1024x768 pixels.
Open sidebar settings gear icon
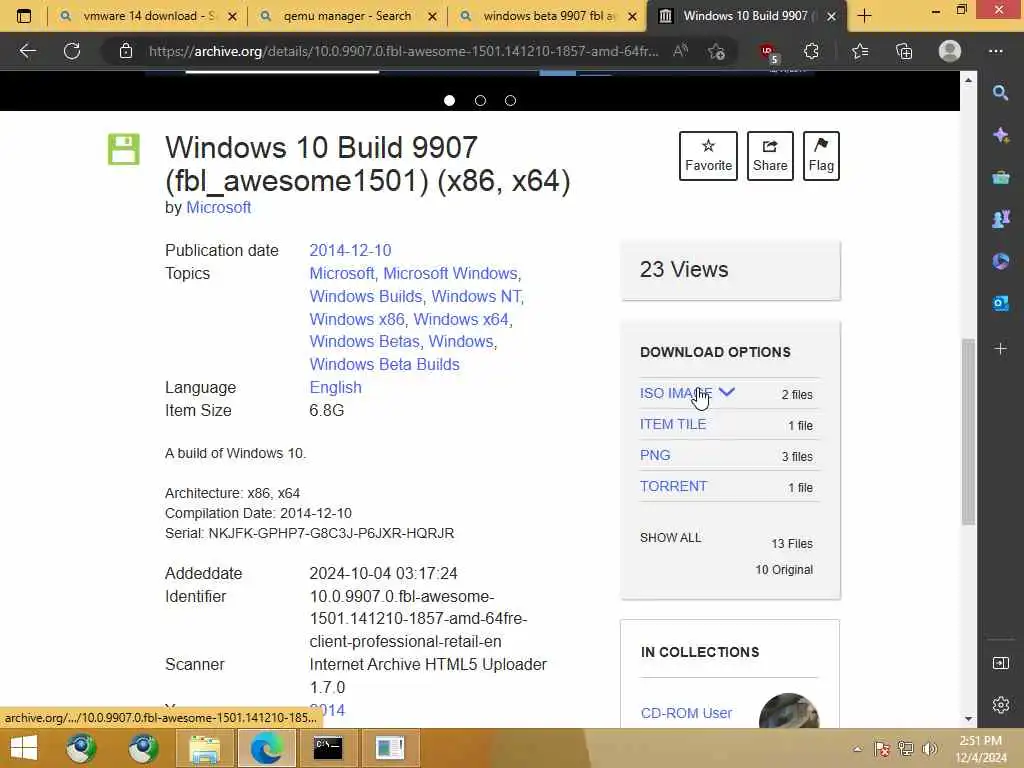pyautogui.click(x=1000, y=705)
